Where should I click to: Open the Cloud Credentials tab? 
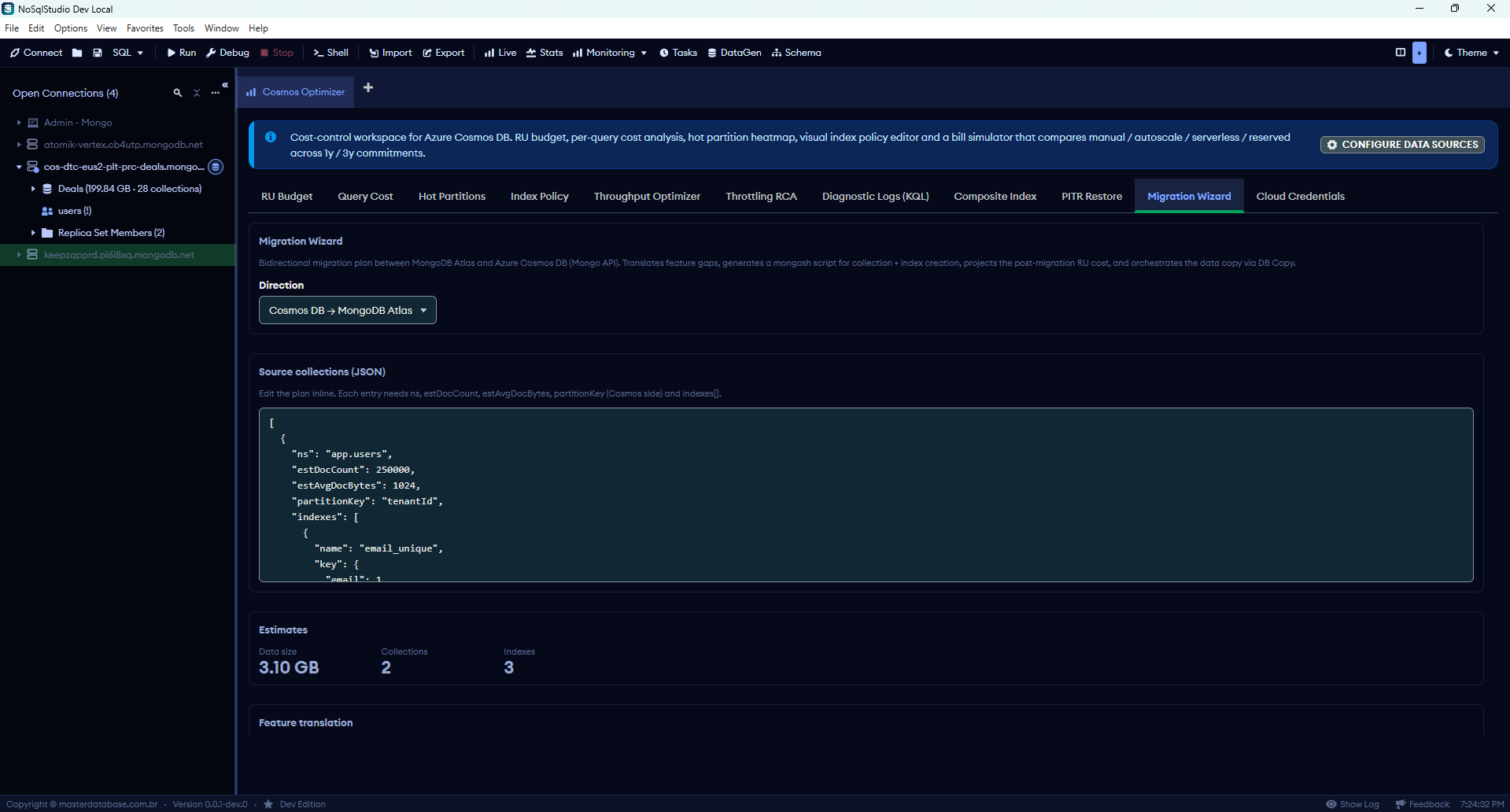[1300, 197]
